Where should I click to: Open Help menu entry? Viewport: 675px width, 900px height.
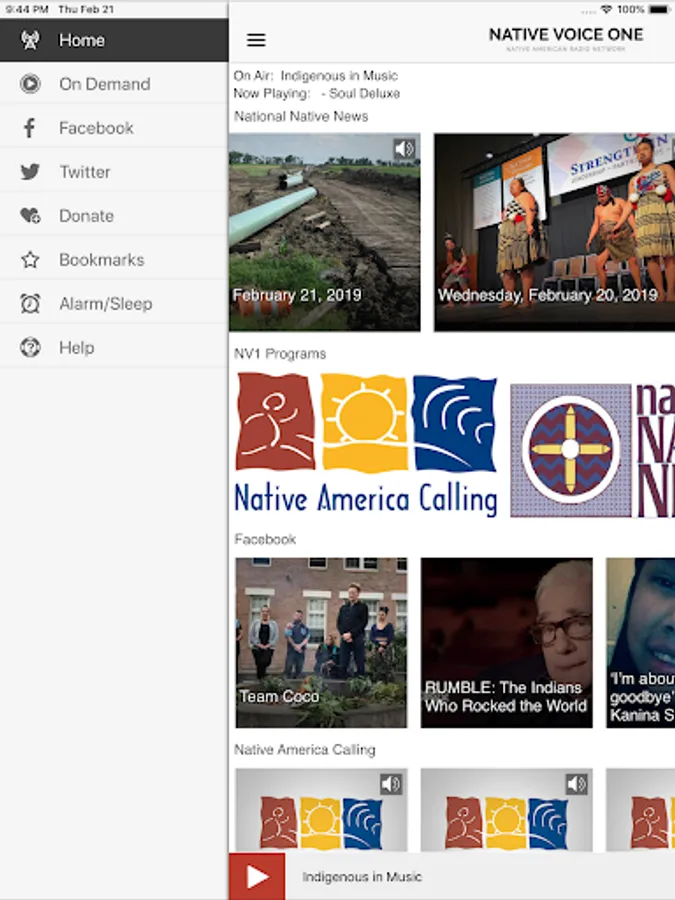tap(114, 347)
